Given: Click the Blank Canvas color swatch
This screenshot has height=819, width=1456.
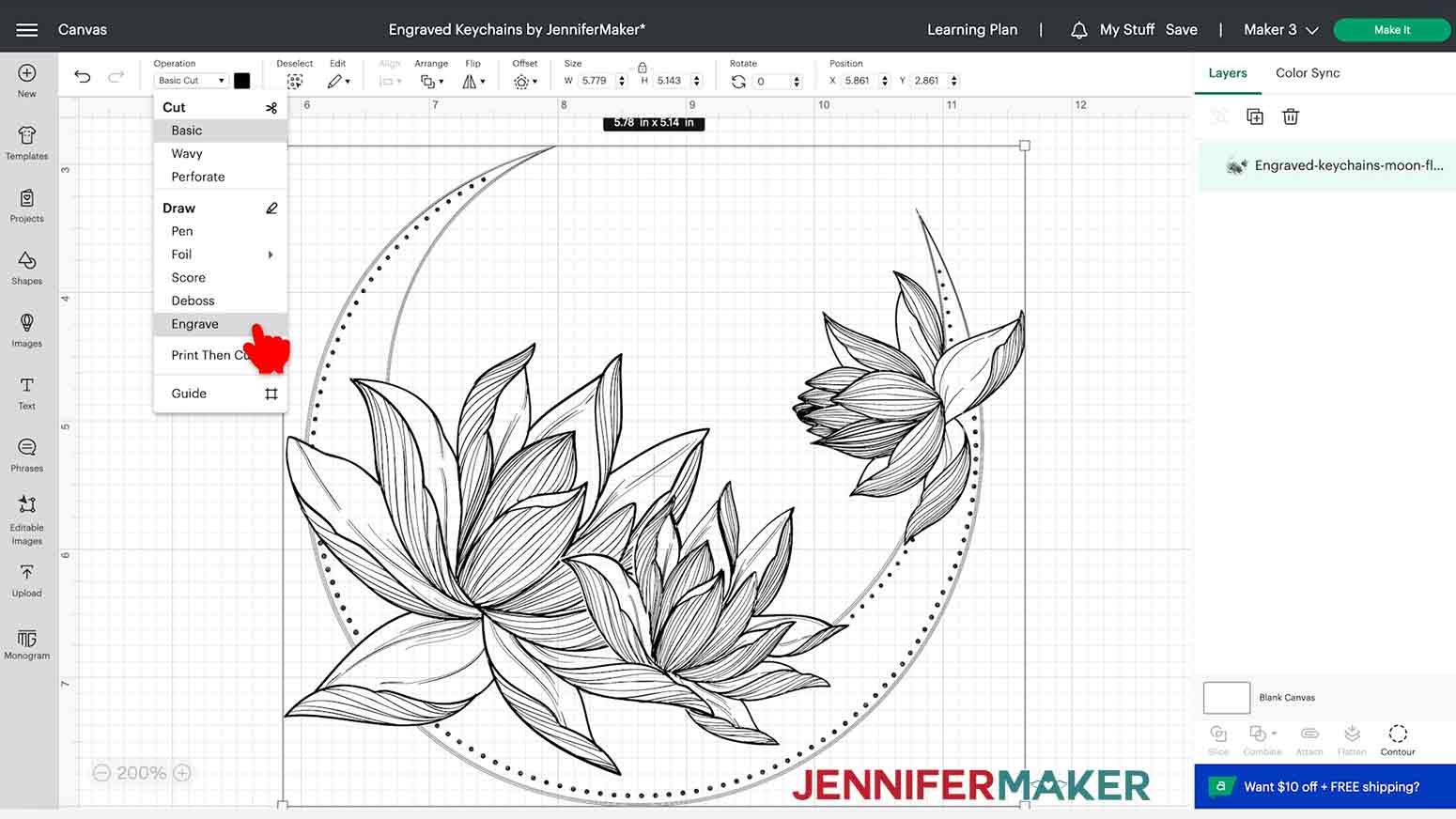Looking at the screenshot, I should (x=1227, y=698).
